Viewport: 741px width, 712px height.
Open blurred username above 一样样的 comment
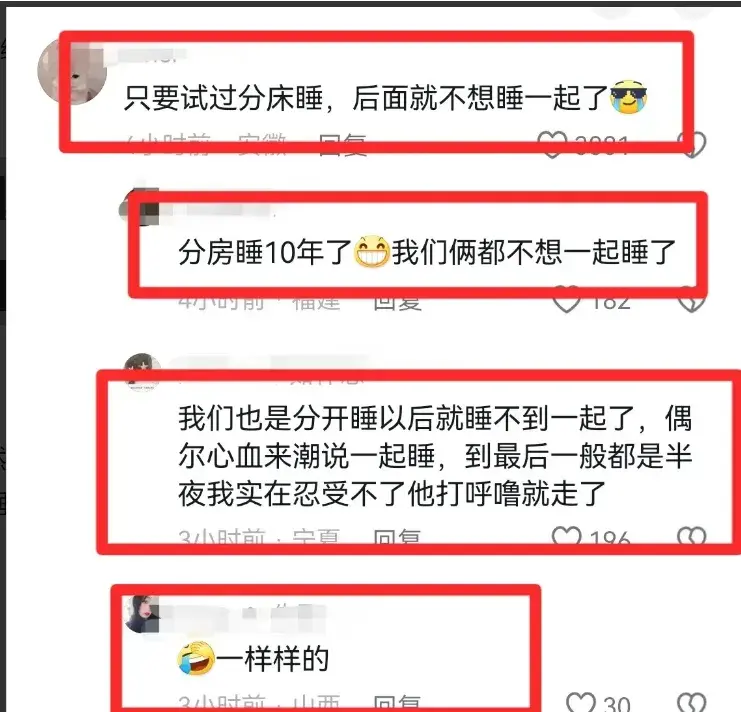tap(243, 614)
